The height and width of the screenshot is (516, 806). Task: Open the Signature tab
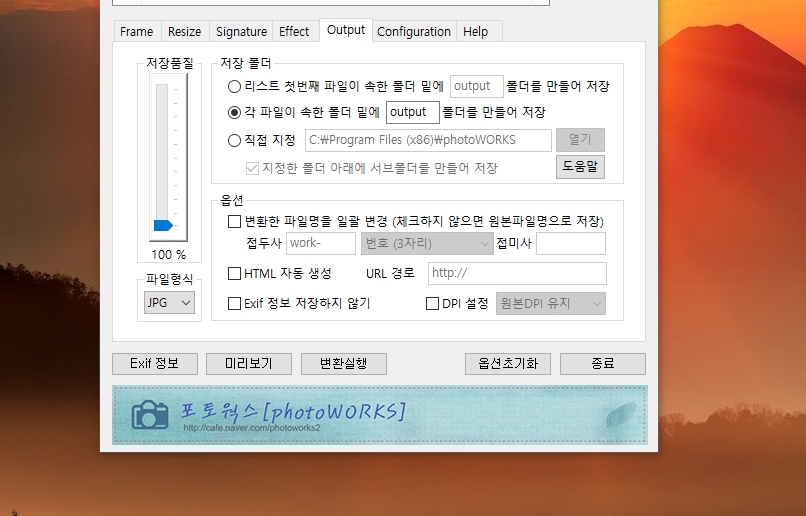click(x=241, y=31)
